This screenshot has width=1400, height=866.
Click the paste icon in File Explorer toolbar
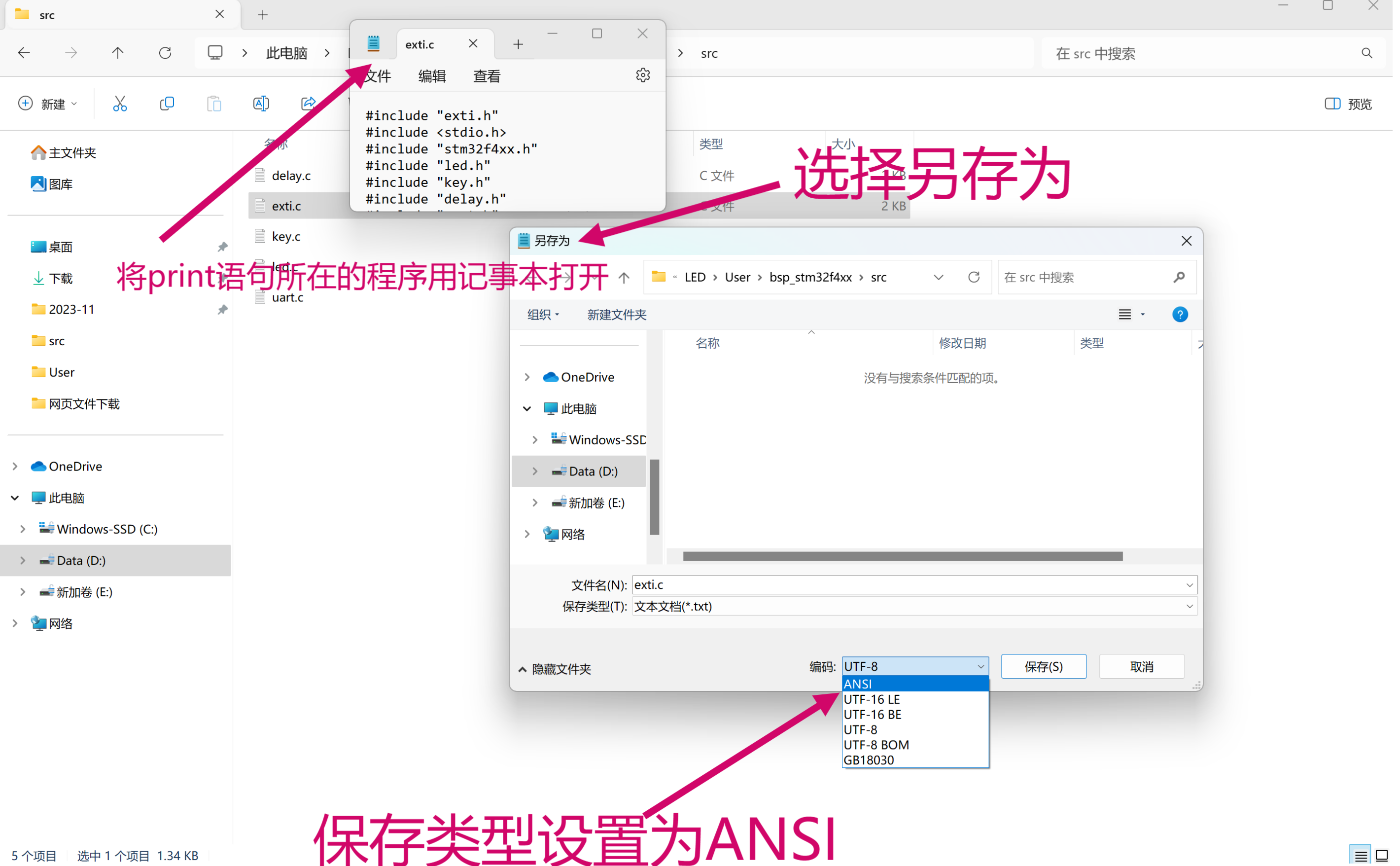214,104
